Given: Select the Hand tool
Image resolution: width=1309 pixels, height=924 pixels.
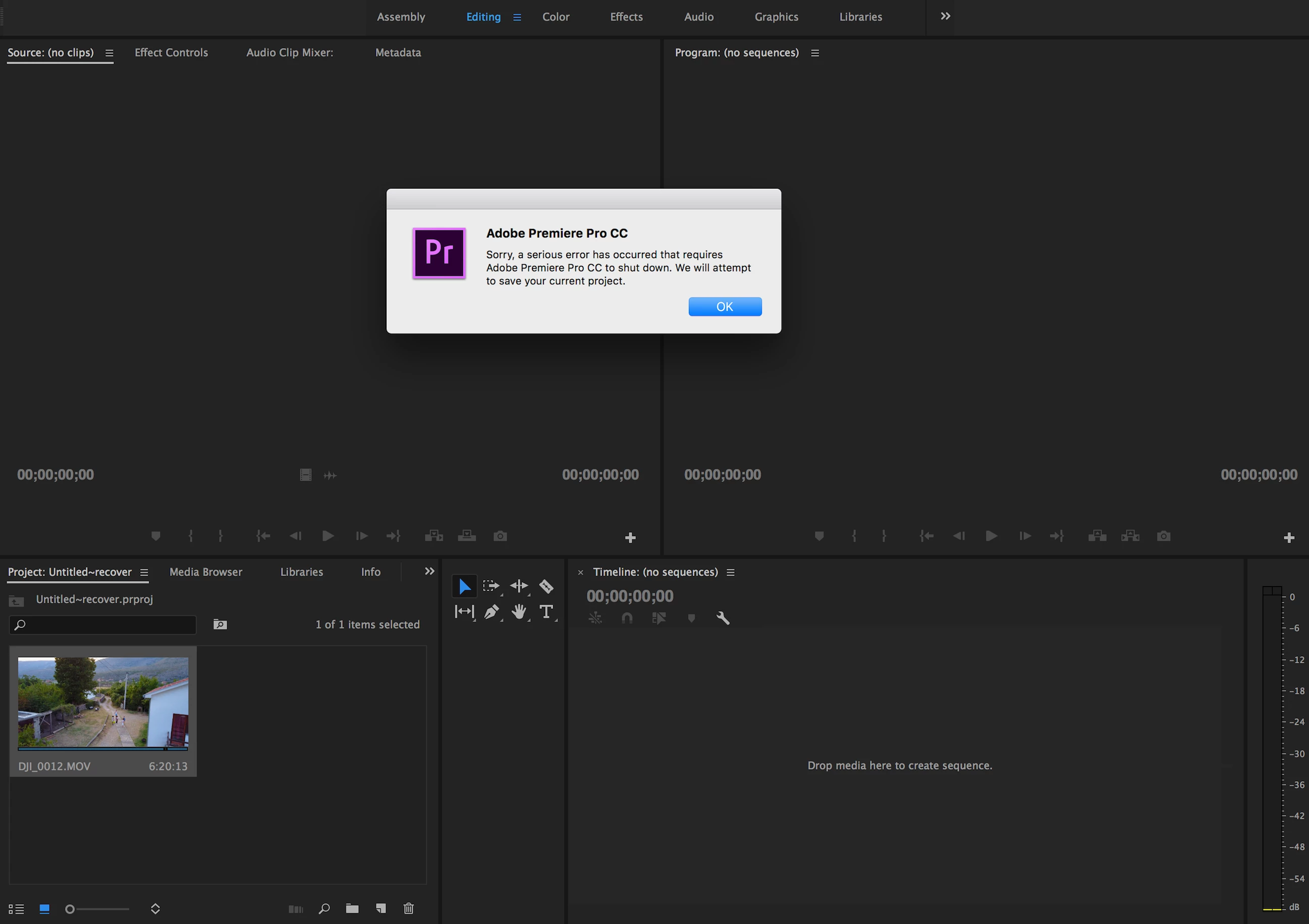Looking at the screenshot, I should pyautogui.click(x=518, y=612).
